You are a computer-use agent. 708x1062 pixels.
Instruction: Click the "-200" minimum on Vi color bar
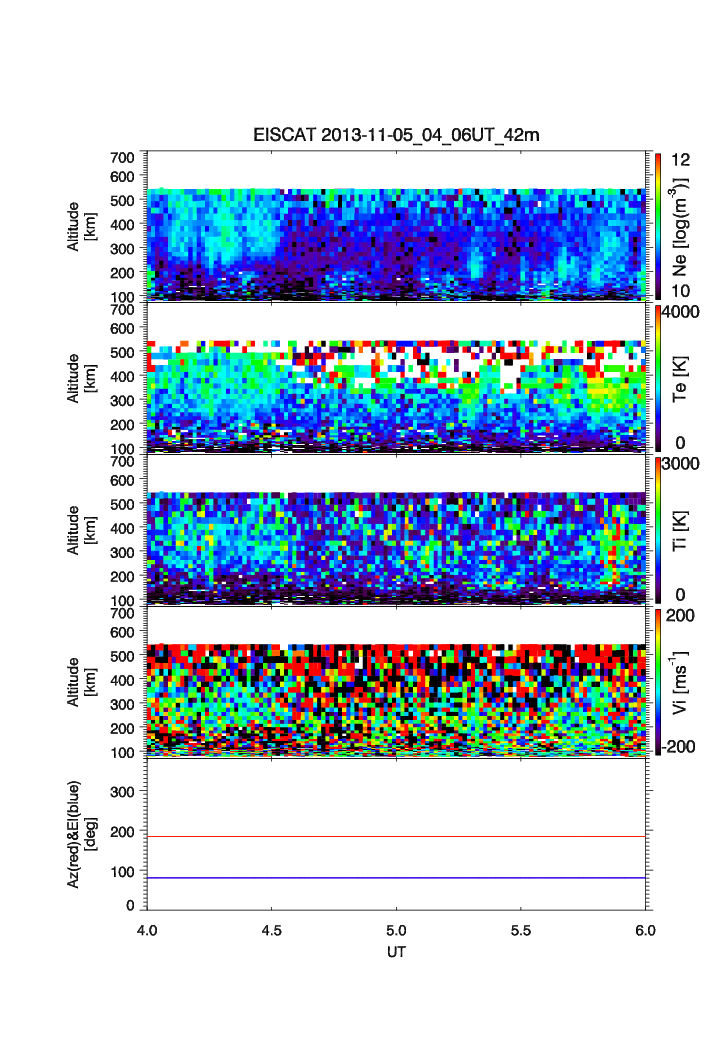pyautogui.click(x=678, y=746)
